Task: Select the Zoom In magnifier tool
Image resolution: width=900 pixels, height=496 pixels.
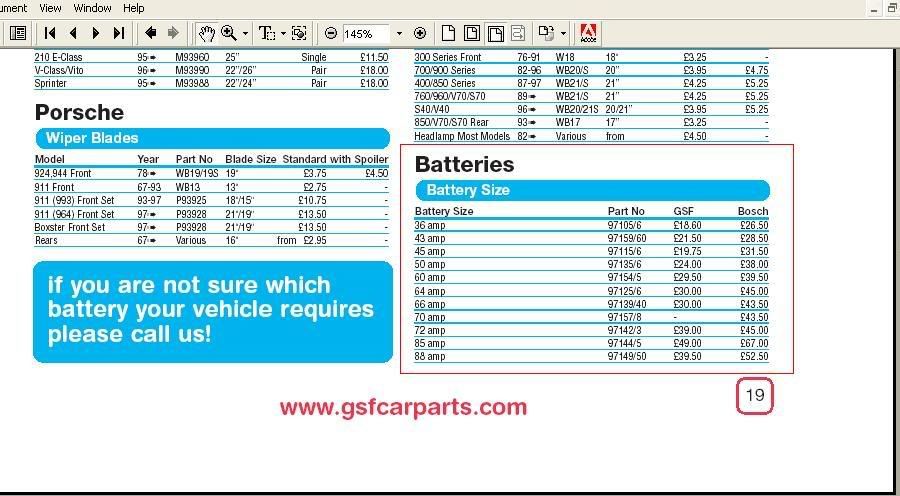Action: click(x=228, y=33)
